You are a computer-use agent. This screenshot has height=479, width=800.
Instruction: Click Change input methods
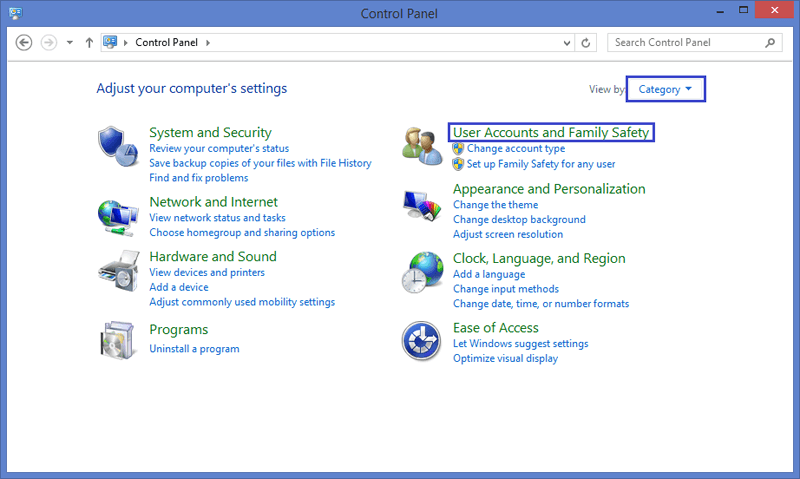tap(506, 289)
